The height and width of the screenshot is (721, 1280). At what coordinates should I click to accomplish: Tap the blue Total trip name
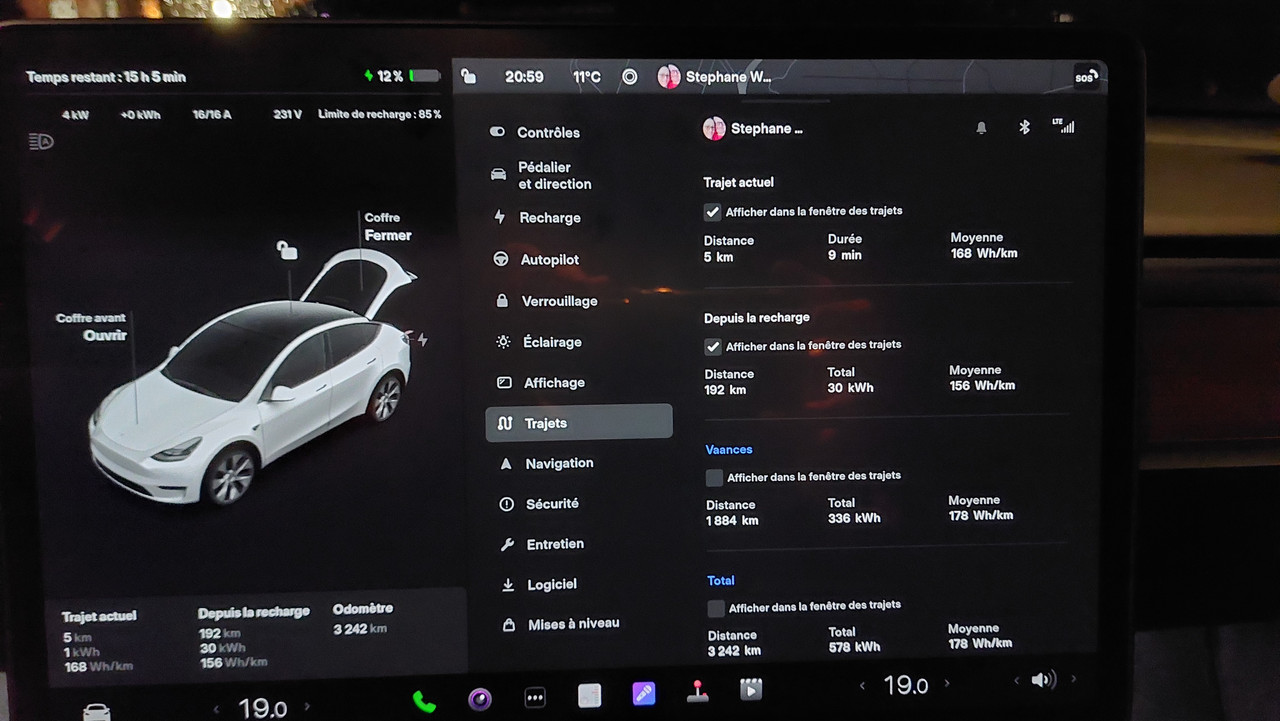click(x=721, y=580)
